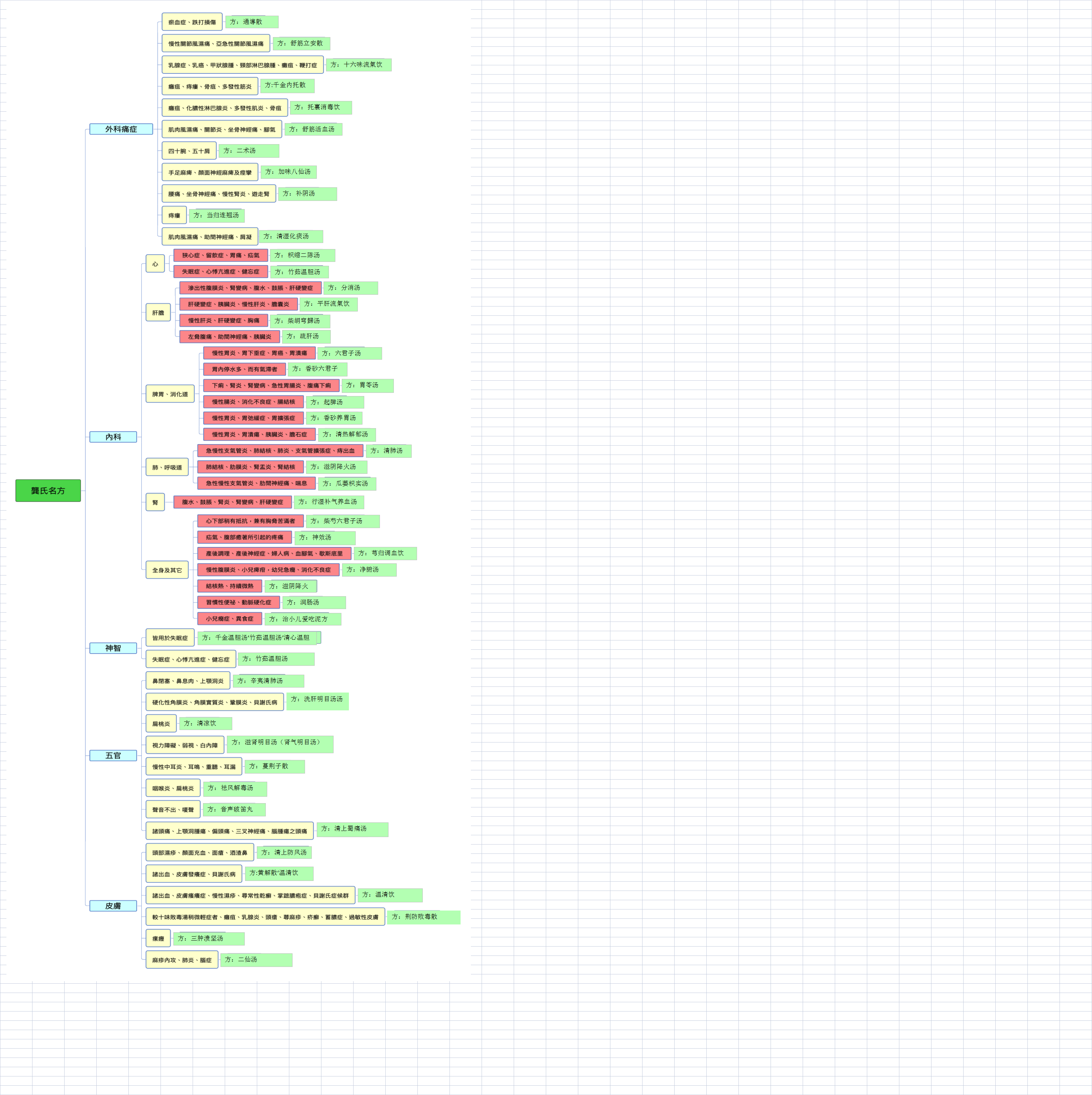Select the 小兒癇症、異食症 node
This screenshot has height=1095, width=1092.
pyautogui.click(x=229, y=619)
